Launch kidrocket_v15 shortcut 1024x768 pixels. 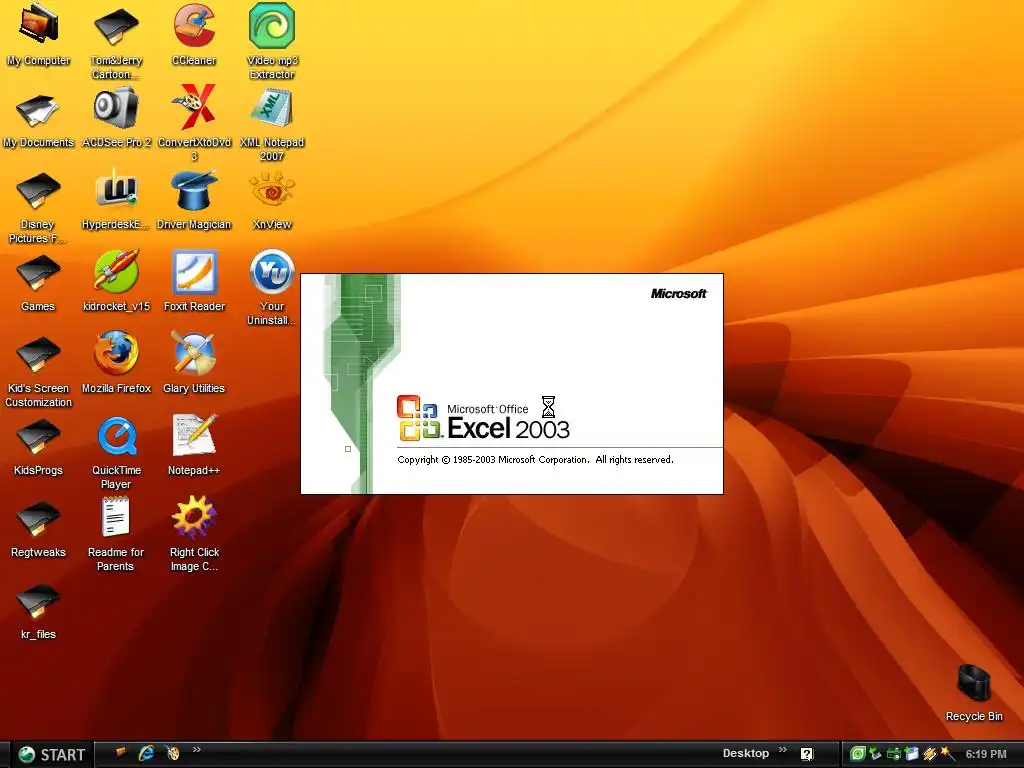coord(116,281)
